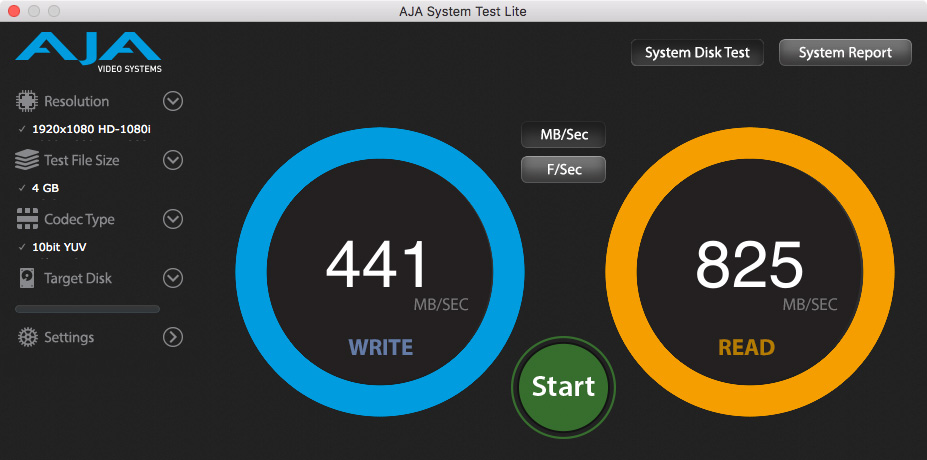Viewport: 927px width, 460px height.
Task: Open the System Disk Test view
Action: tap(697, 53)
